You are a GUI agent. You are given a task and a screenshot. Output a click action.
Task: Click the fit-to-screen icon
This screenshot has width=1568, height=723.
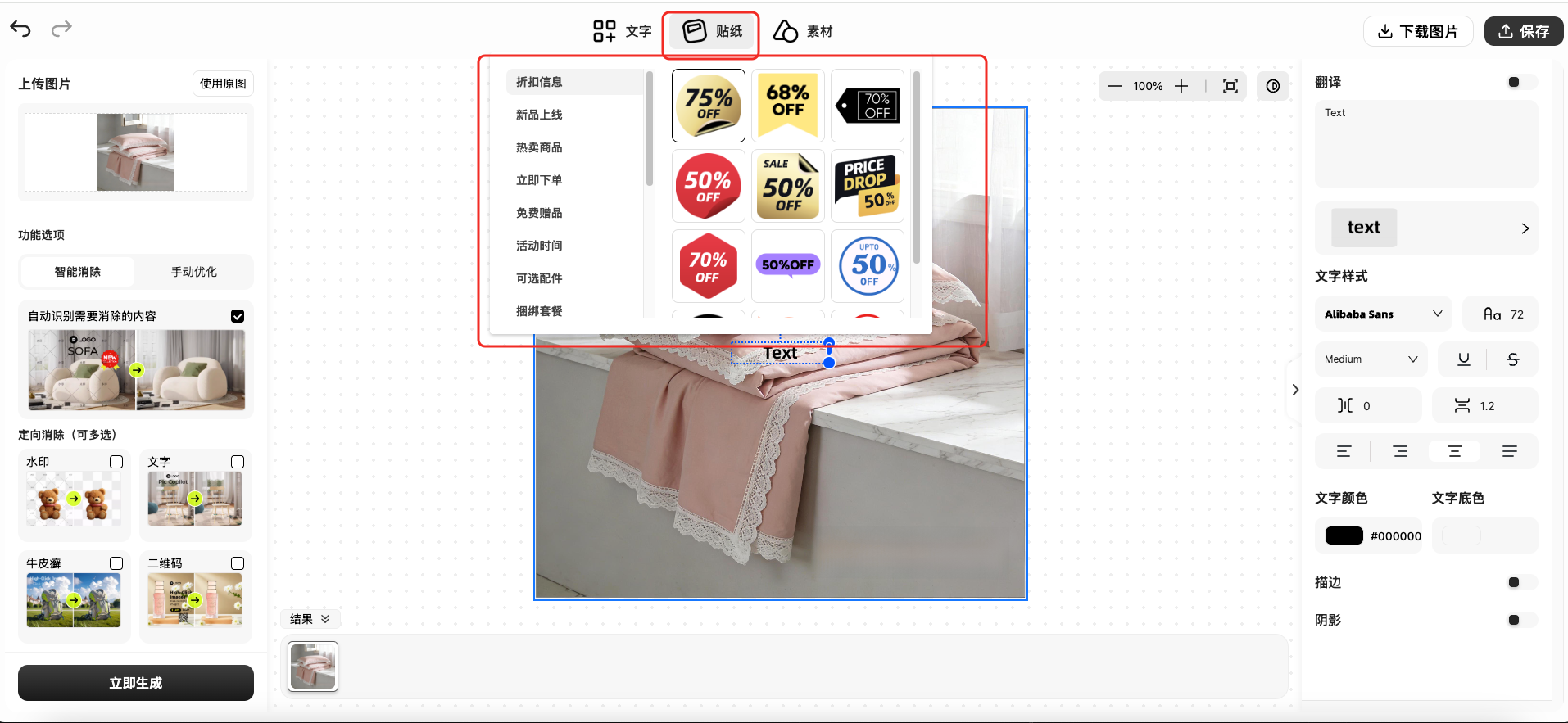click(1230, 86)
